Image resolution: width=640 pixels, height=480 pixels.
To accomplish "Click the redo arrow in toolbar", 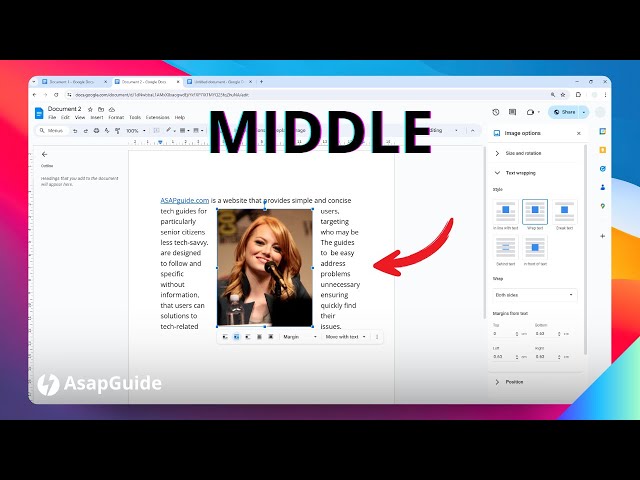I will tap(86, 131).
